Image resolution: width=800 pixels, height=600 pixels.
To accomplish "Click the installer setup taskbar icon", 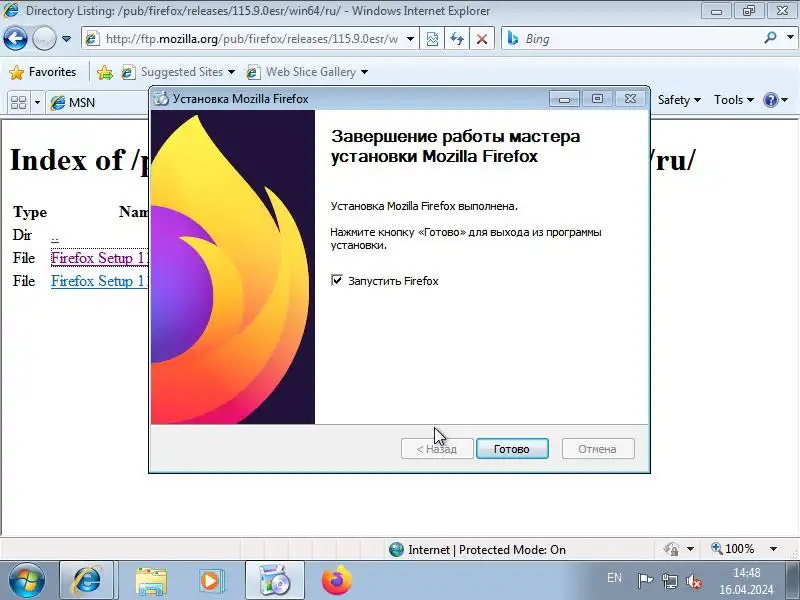I will (274, 581).
